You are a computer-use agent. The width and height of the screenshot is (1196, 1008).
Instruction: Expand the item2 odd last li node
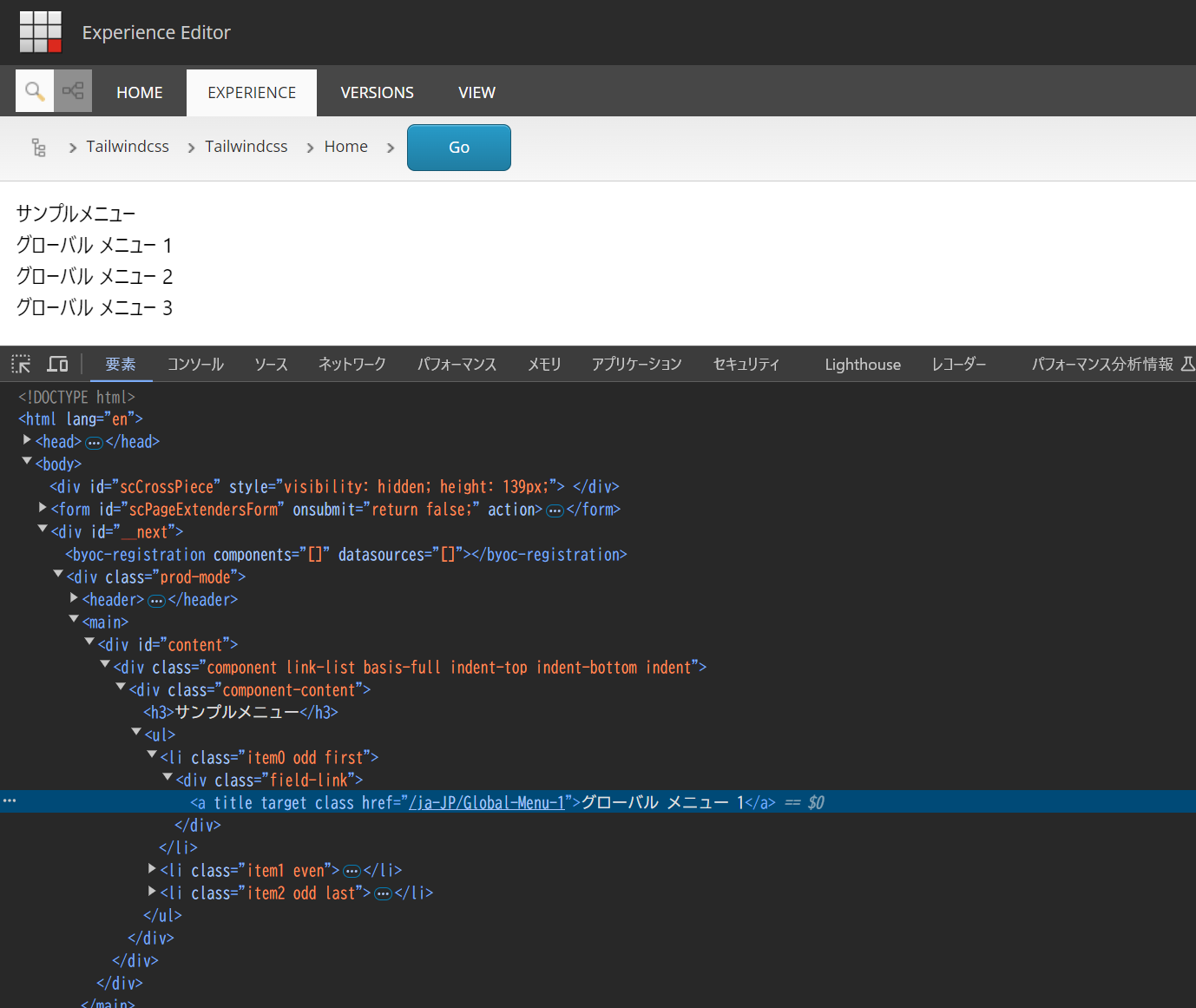tap(152, 892)
